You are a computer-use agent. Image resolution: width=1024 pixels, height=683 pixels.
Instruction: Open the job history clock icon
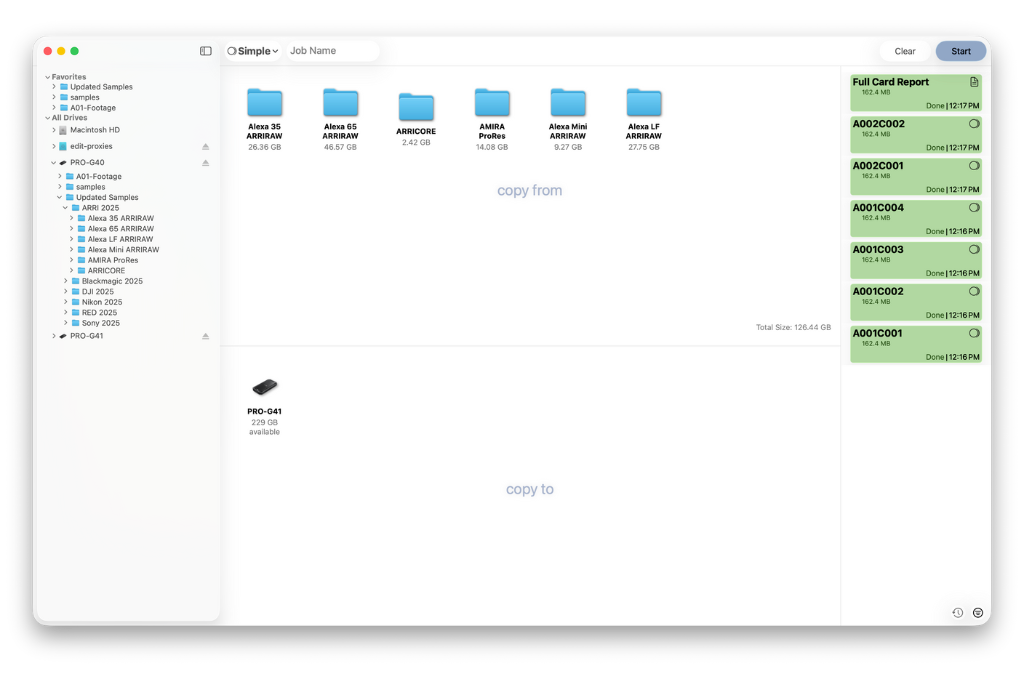957,612
